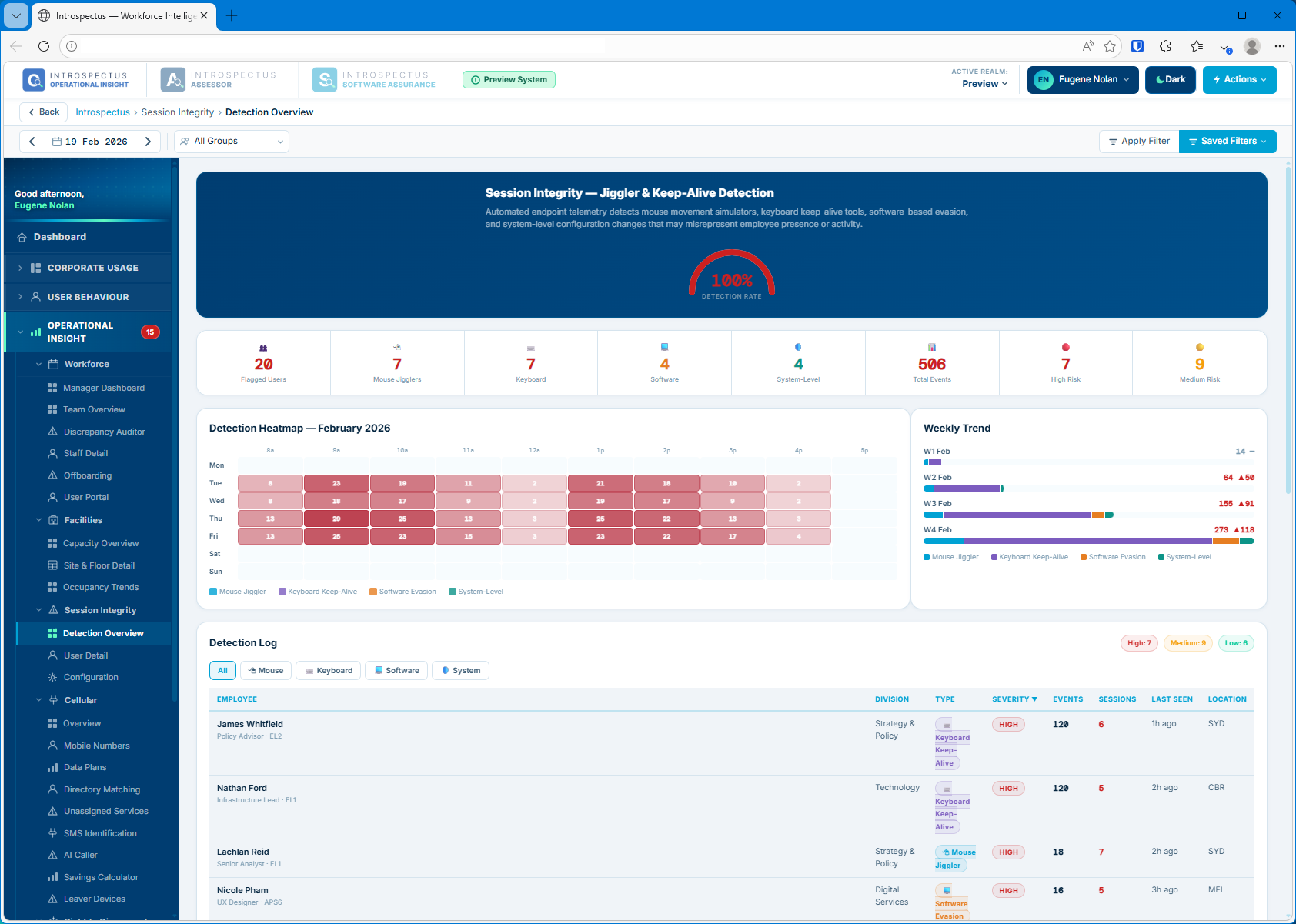Advance the date forward with the next-day arrow
The image size is (1296, 924).
[148, 141]
